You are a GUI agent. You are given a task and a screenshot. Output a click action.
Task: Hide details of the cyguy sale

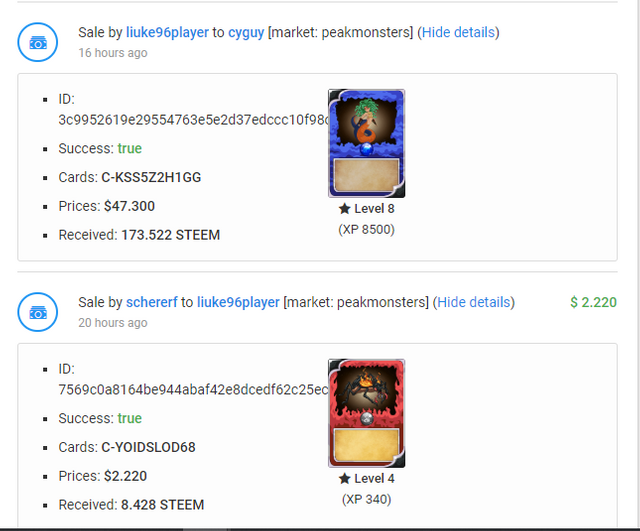pos(458,32)
